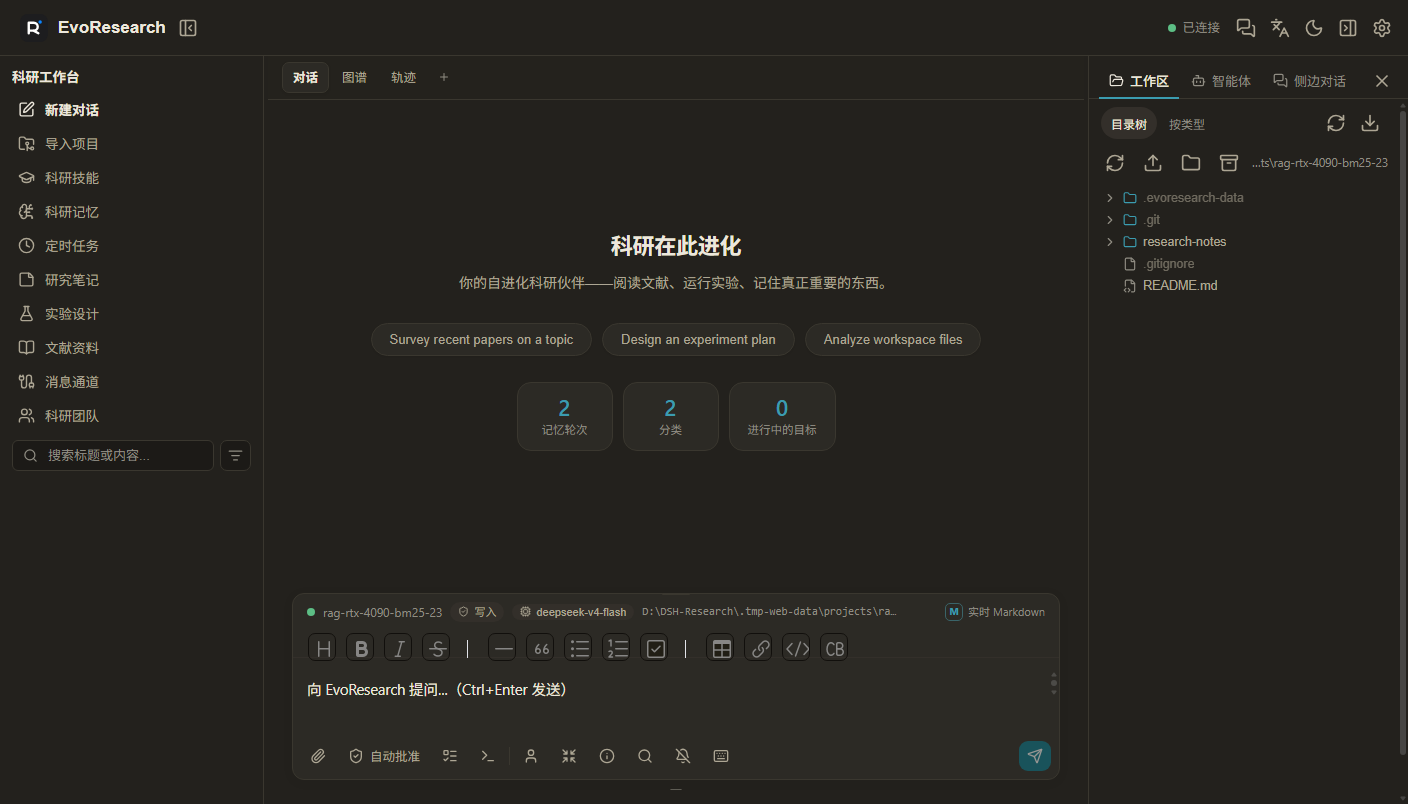Insert a block quote
Screen dimensions: 1408x804
point(542,648)
